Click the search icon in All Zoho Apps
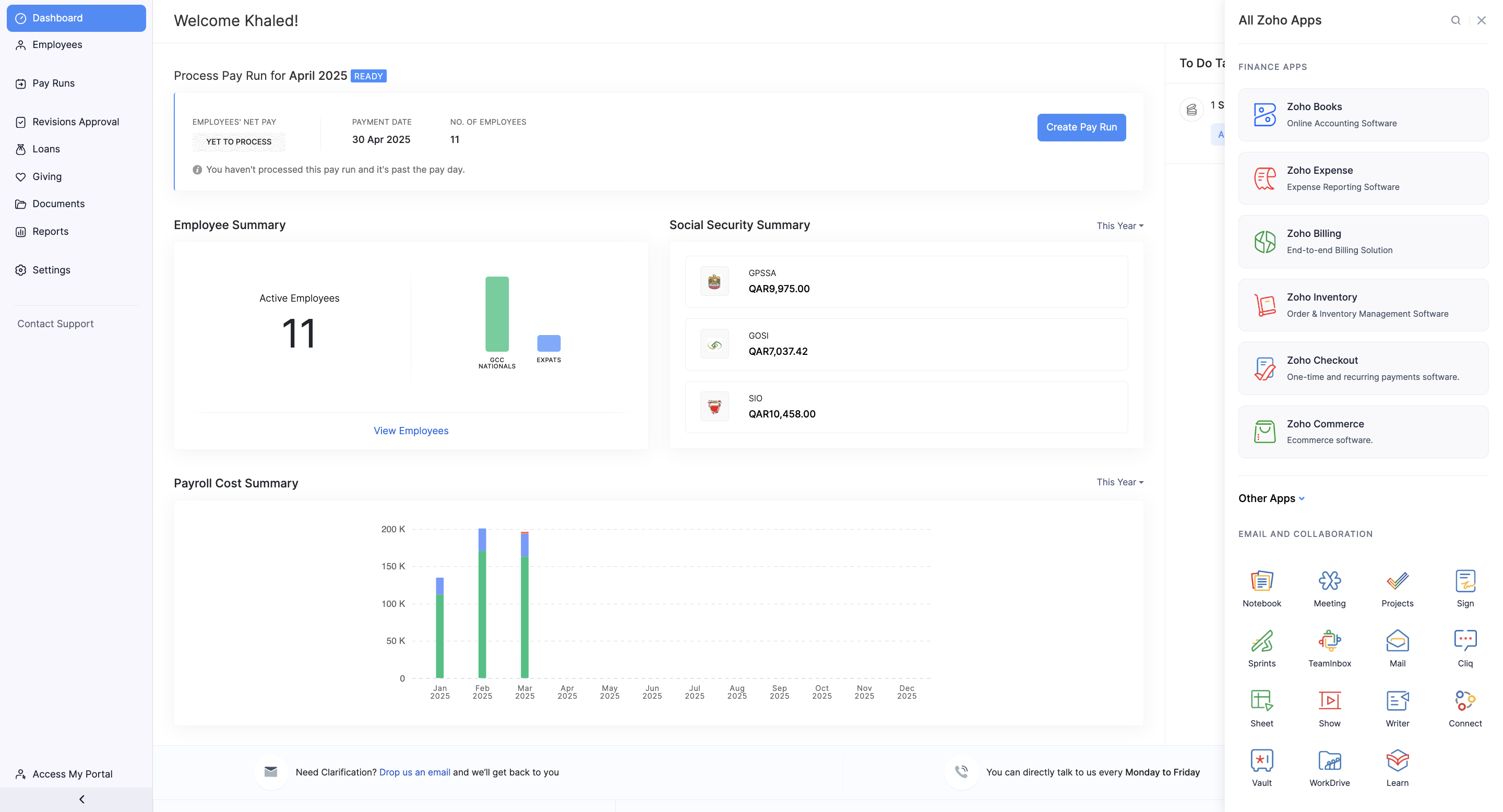Image resolution: width=1503 pixels, height=812 pixels. coord(1455,20)
